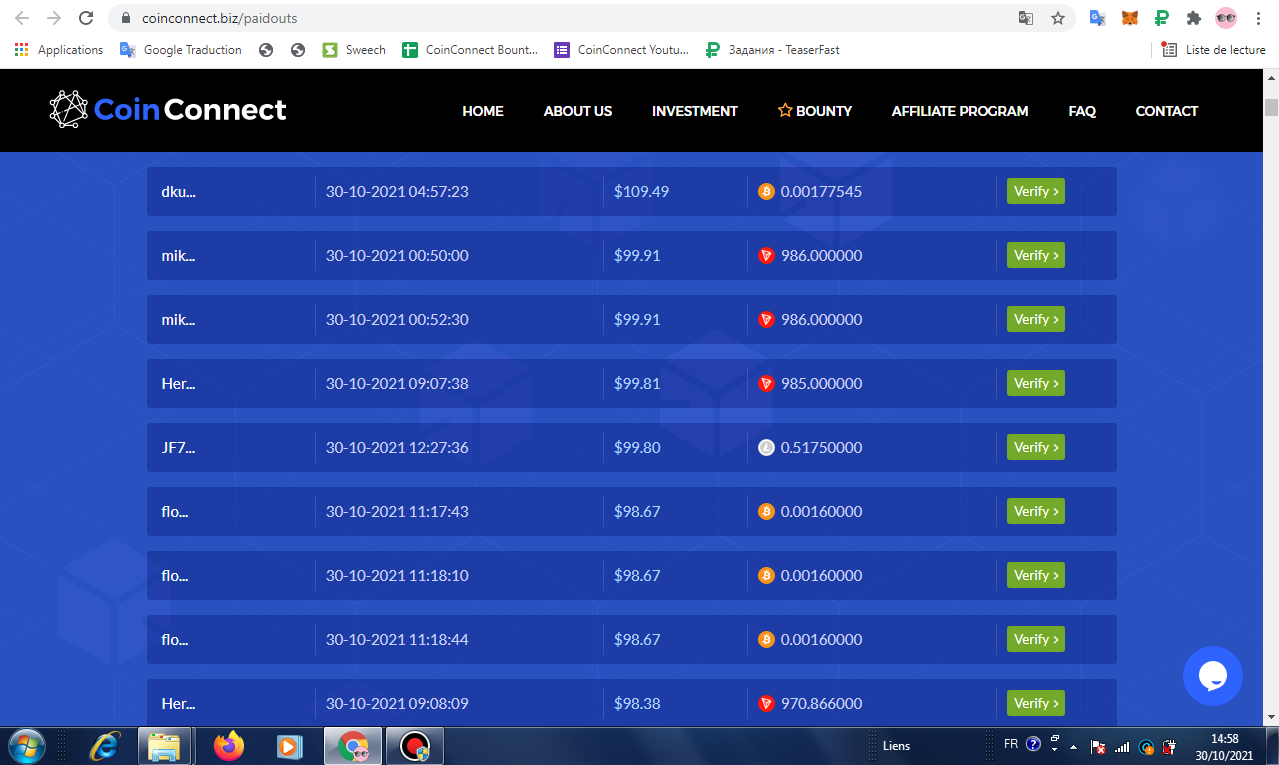Open the FR language selector
The image size is (1279, 765).
[x=1011, y=745]
